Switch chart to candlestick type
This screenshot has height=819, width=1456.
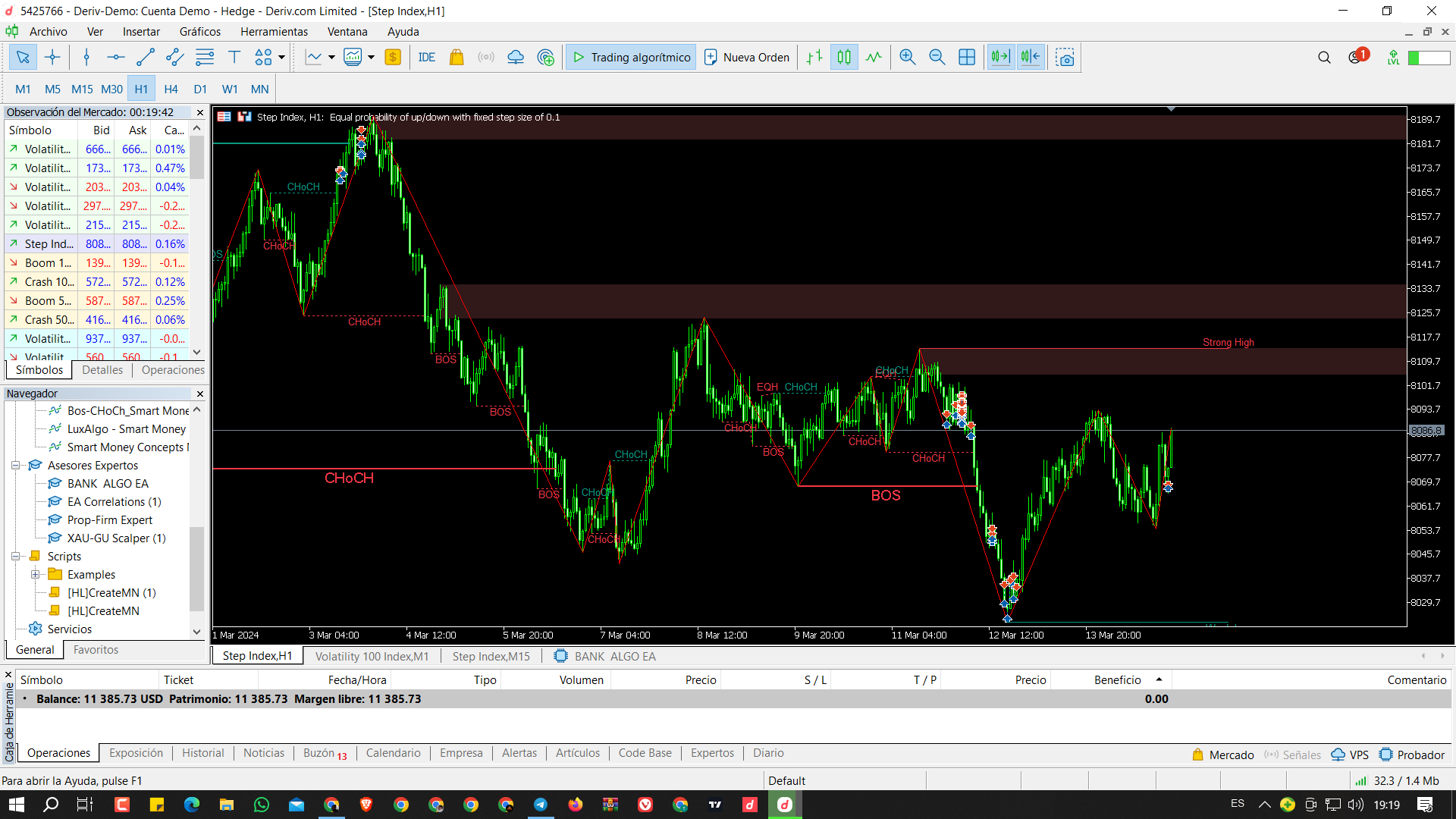(x=844, y=58)
